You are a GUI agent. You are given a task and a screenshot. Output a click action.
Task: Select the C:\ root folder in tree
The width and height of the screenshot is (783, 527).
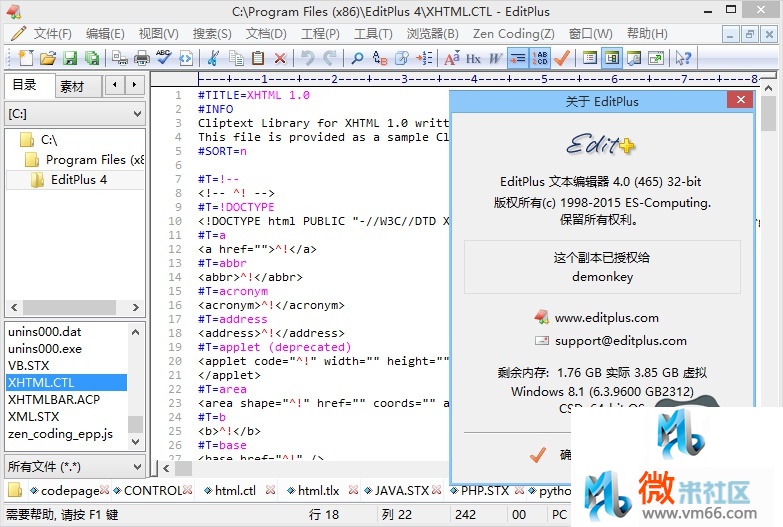[x=49, y=140]
